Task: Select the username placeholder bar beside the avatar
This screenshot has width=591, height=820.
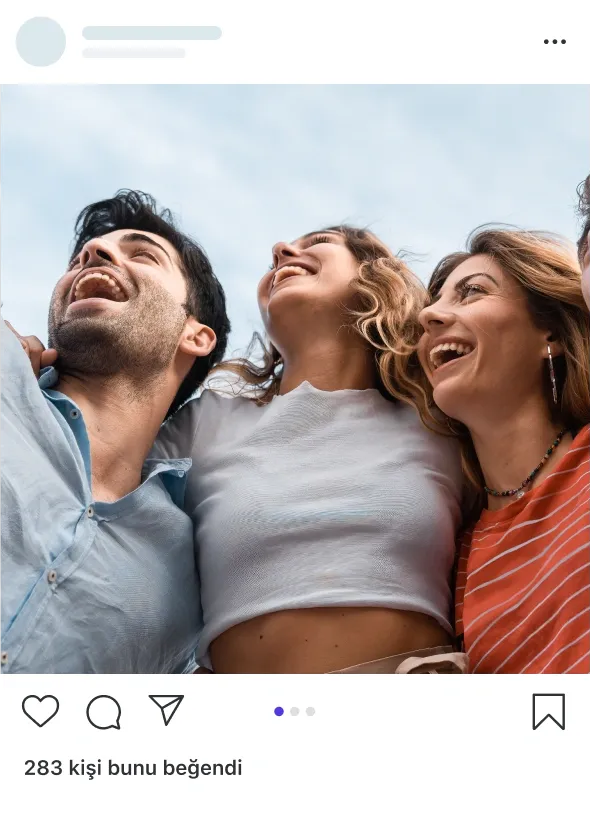Action: pyautogui.click(x=152, y=33)
